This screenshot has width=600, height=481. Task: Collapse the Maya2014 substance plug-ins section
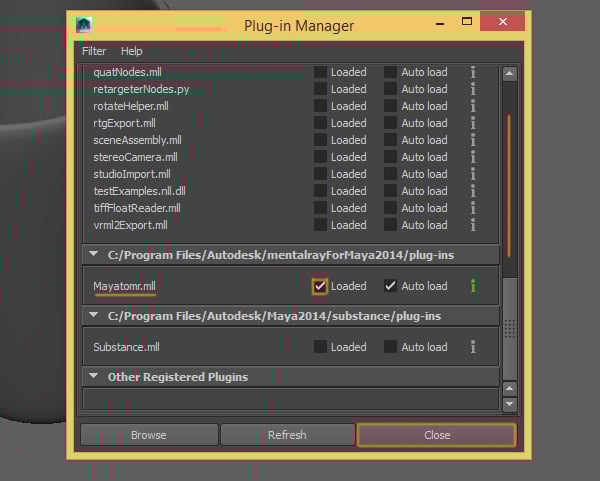click(93, 316)
